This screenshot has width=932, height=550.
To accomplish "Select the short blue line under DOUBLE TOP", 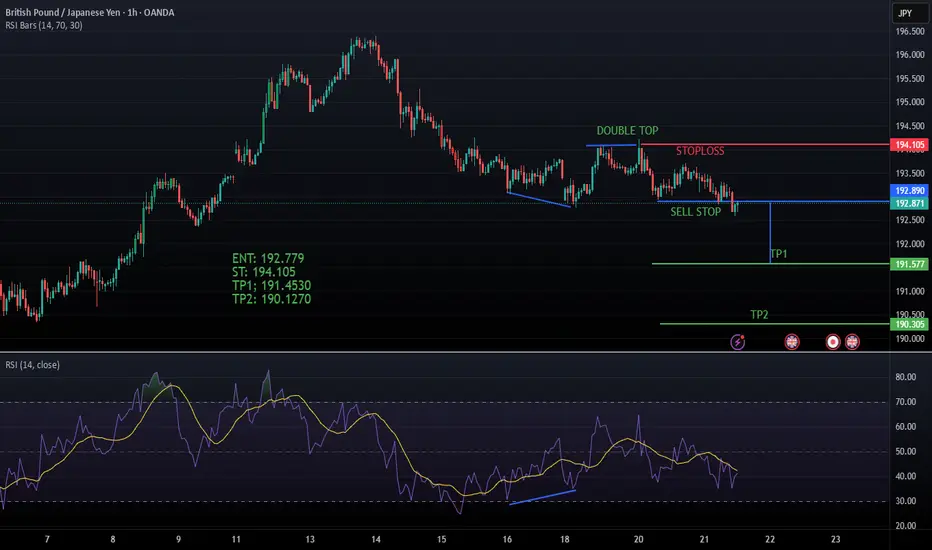I will pos(611,145).
